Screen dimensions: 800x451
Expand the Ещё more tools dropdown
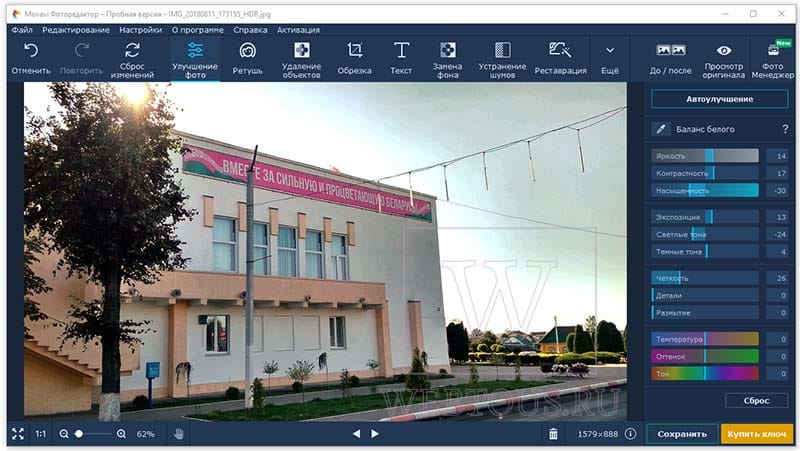tap(610, 59)
